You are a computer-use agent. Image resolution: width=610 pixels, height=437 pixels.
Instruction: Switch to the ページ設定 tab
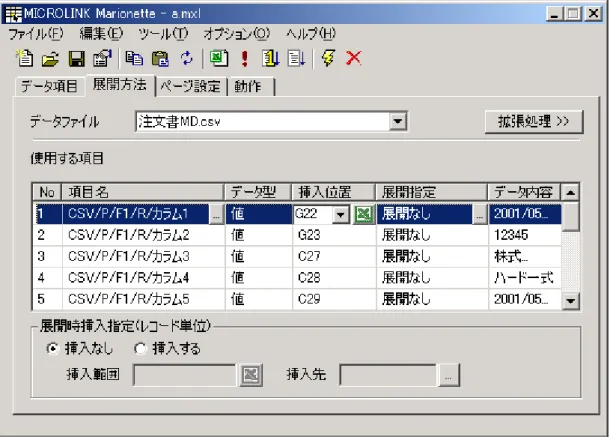[191, 86]
